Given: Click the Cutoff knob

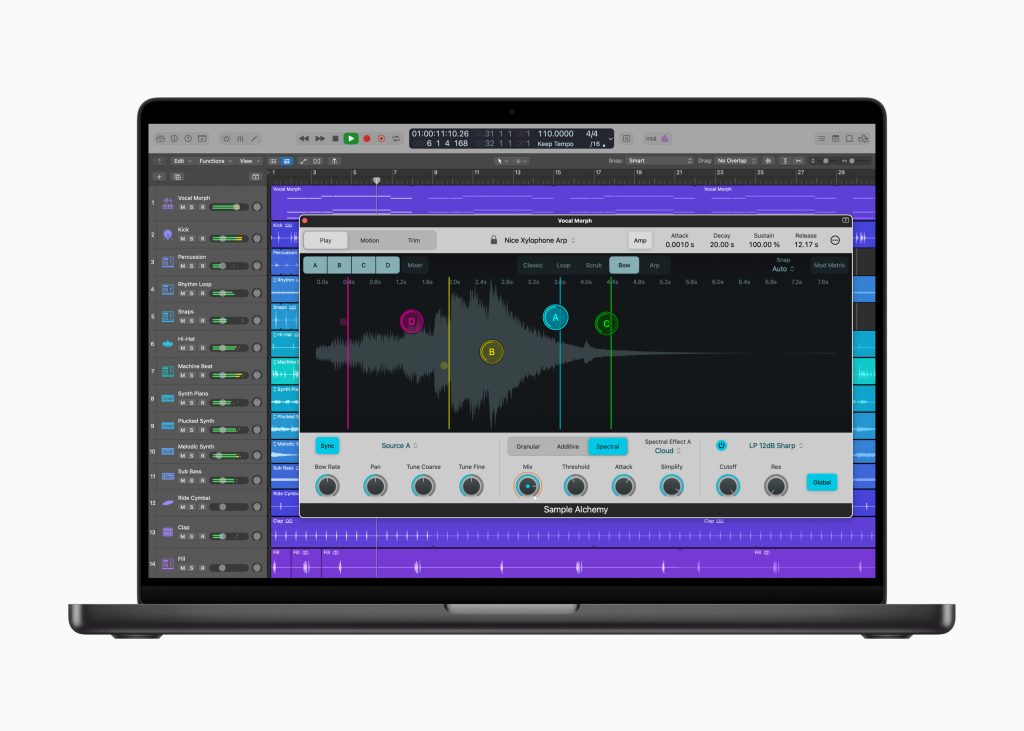Looking at the screenshot, I should click(x=728, y=486).
